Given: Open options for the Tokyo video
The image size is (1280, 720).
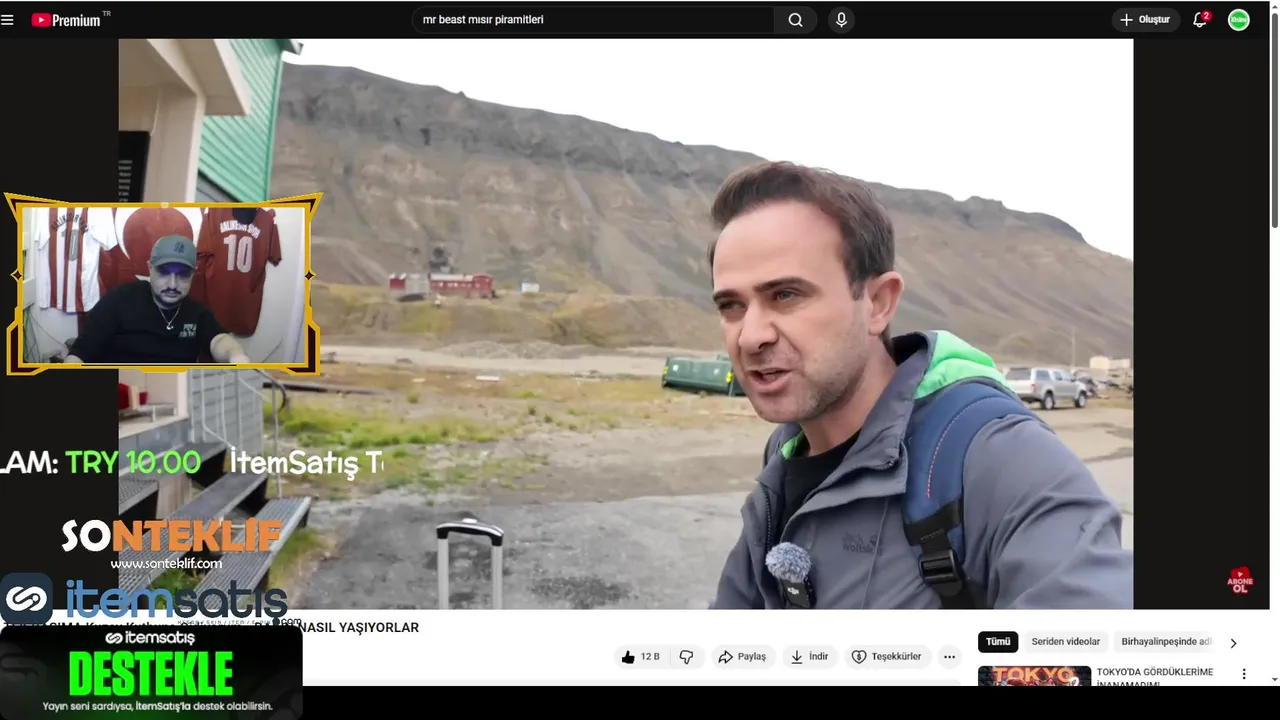Looking at the screenshot, I should click(1244, 674).
